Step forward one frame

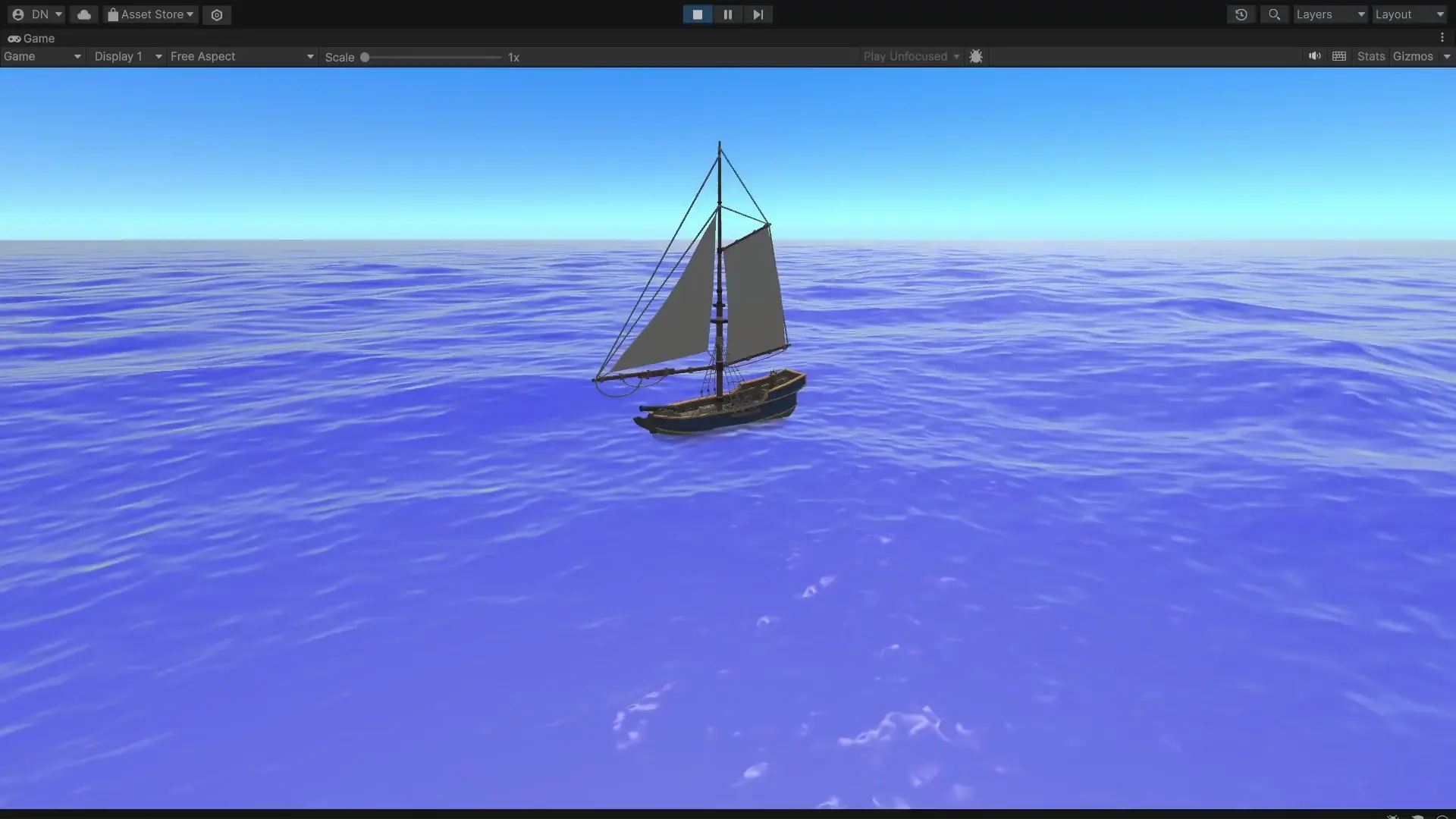pyautogui.click(x=758, y=14)
